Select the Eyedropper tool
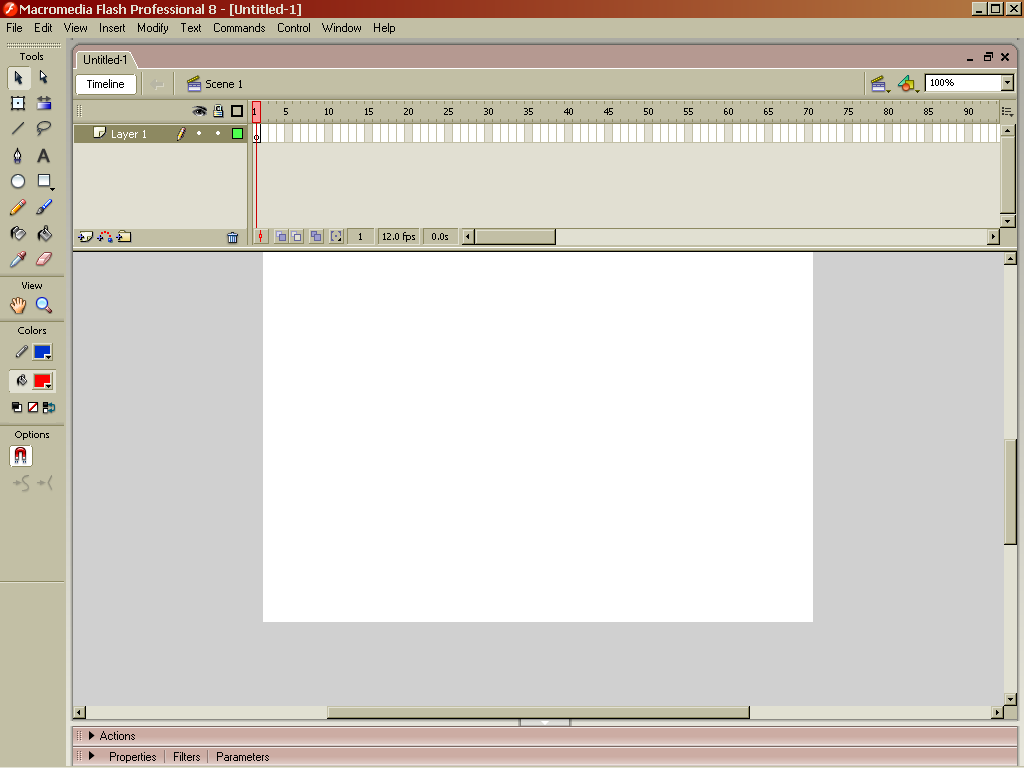Image resolution: width=1024 pixels, height=768 pixels. click(18, 259)
